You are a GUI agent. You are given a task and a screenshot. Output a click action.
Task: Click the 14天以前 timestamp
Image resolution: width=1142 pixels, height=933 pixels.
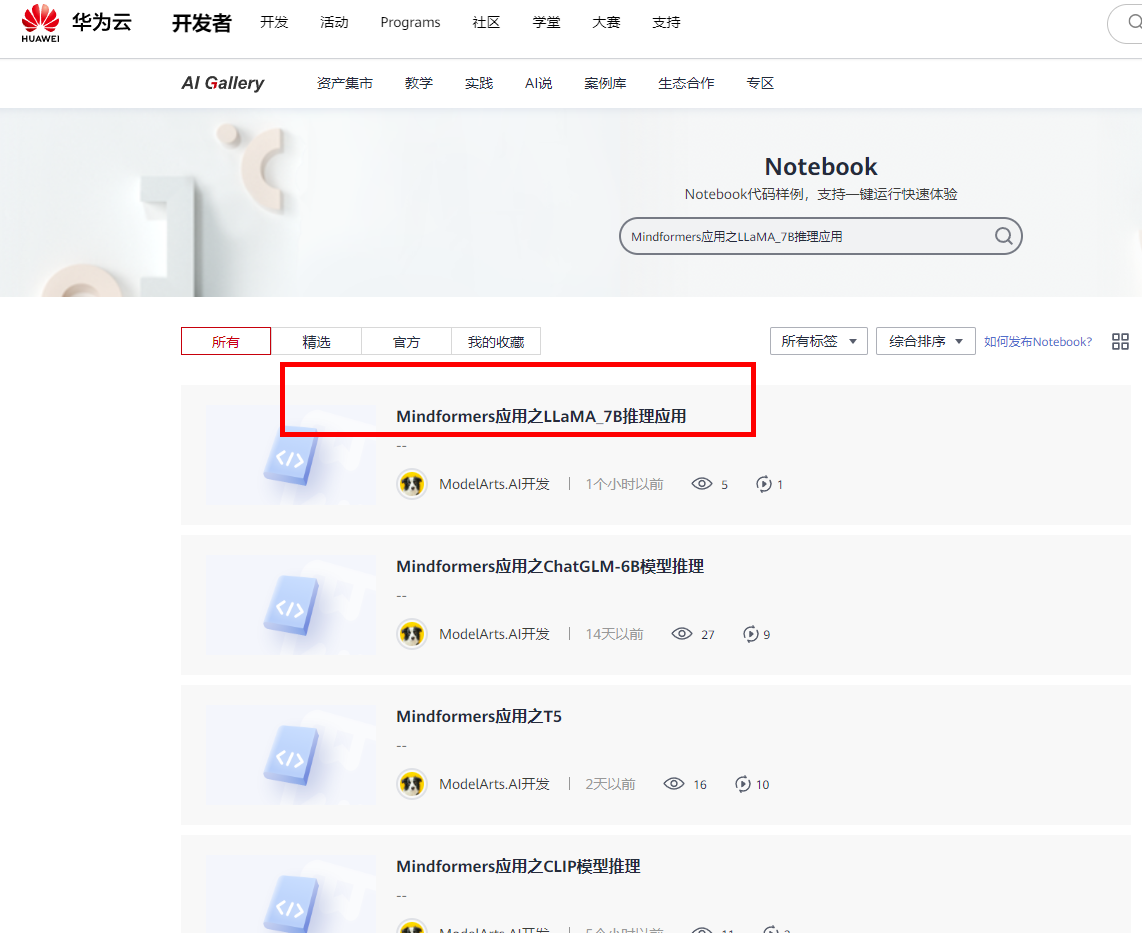tap(615, 634)
